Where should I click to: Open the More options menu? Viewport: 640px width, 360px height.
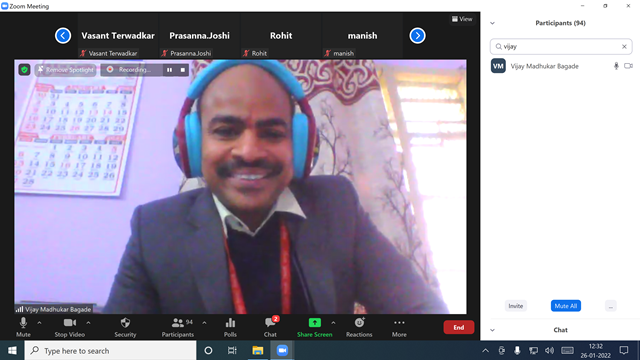click(x=399, y=327)
